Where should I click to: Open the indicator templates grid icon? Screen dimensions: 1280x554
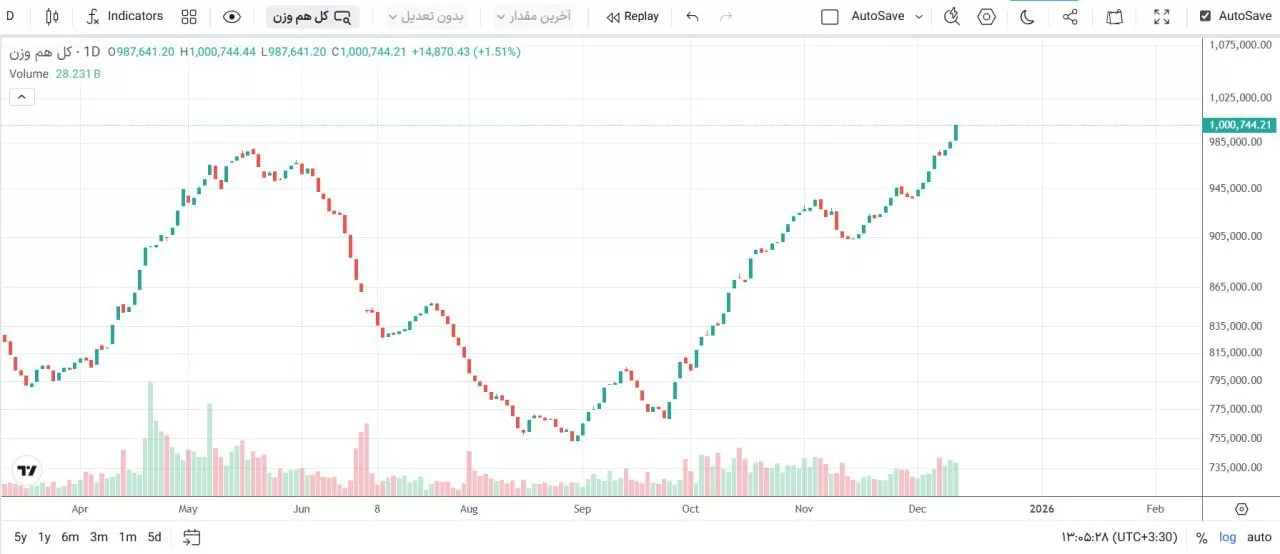pos(189,16)
